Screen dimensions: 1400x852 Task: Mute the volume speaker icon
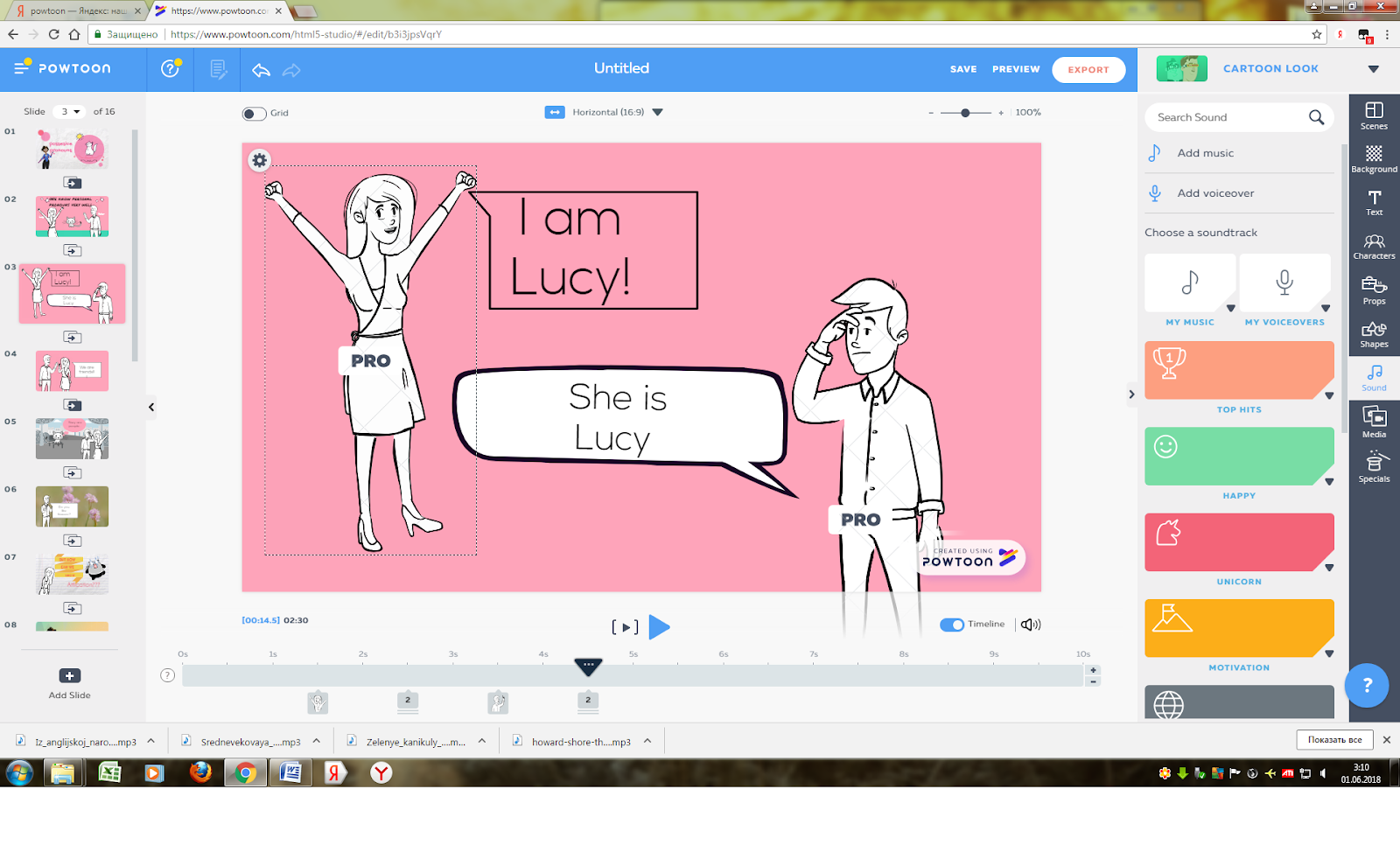click(1031, 625)
